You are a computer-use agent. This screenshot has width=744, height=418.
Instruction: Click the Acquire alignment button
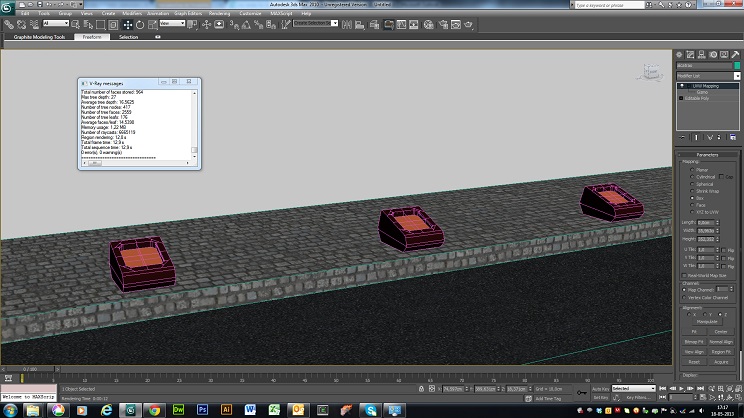pos(721,362)
